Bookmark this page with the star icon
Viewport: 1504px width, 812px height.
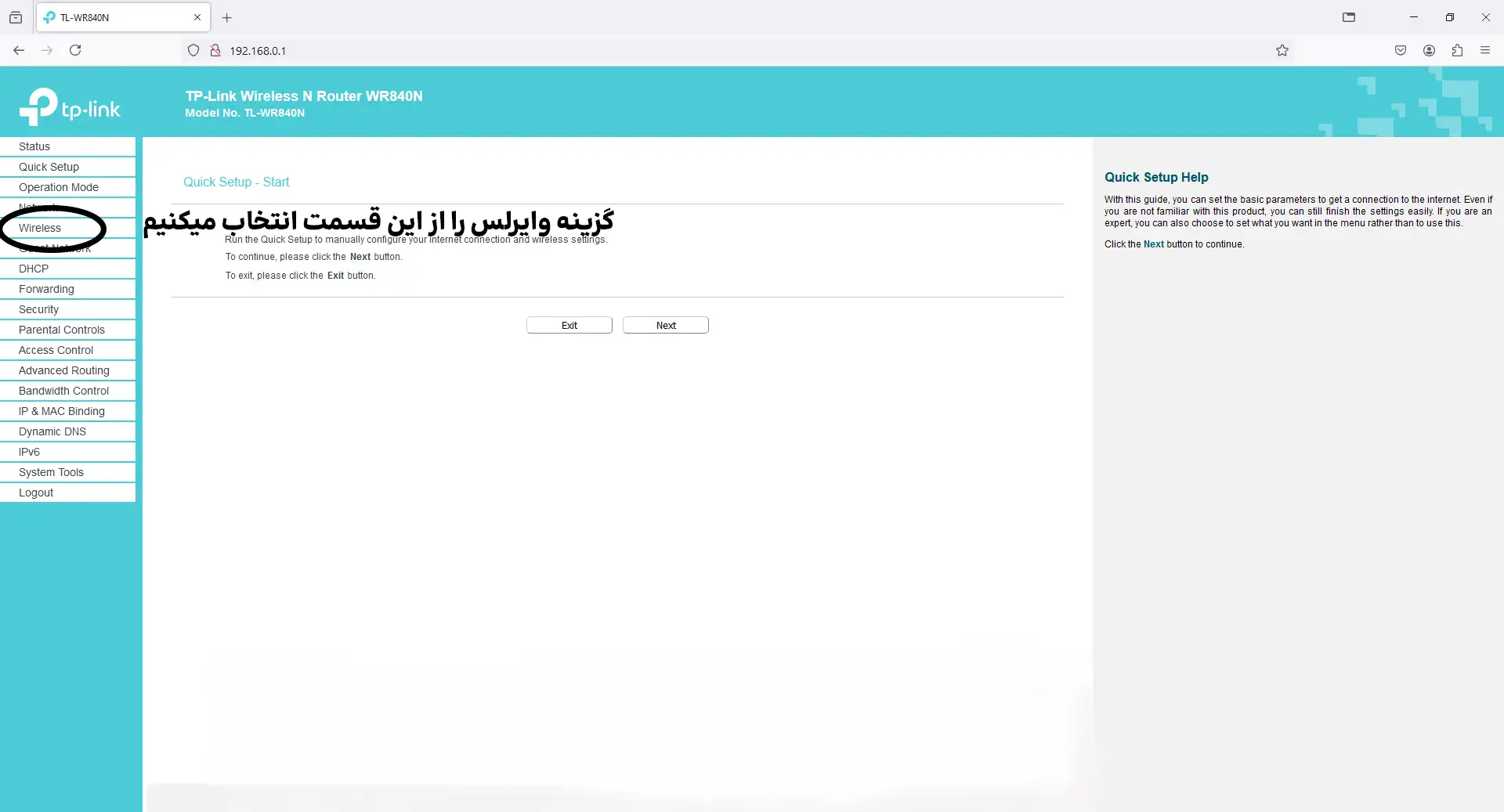(x=1282, y=50)
